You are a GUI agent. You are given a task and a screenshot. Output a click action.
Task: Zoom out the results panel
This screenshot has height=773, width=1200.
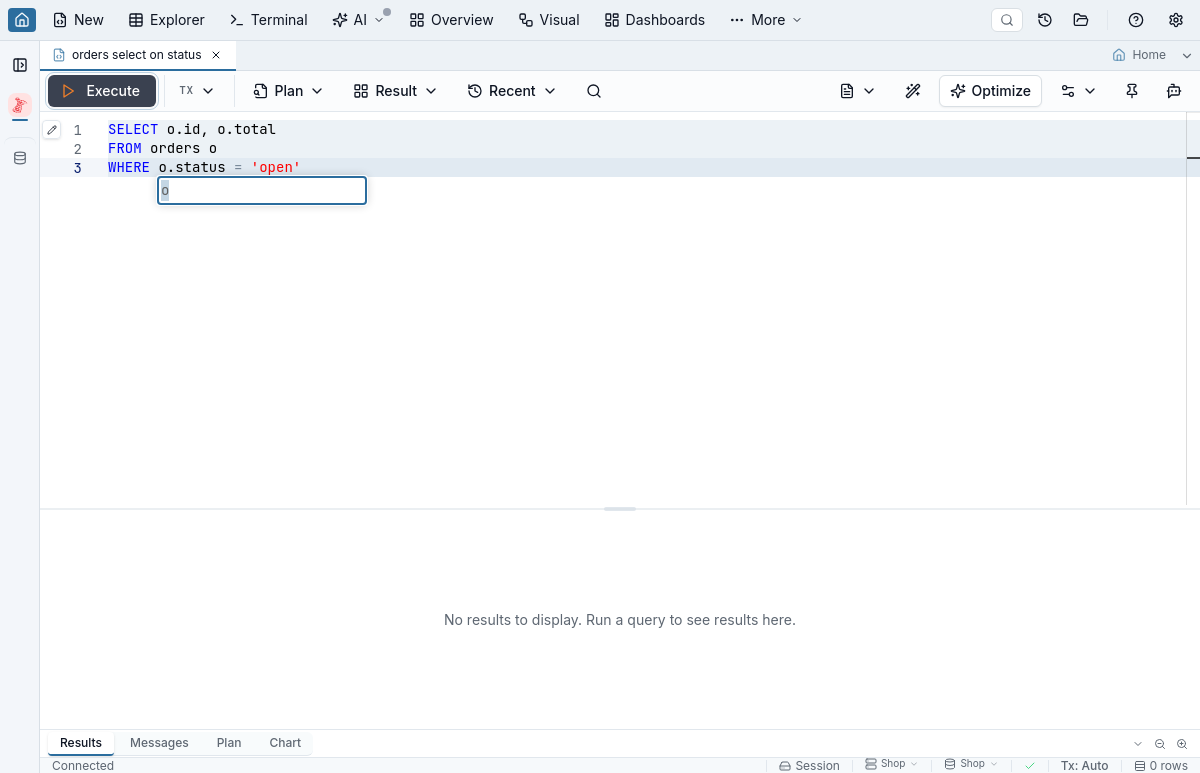[1160, 744]
